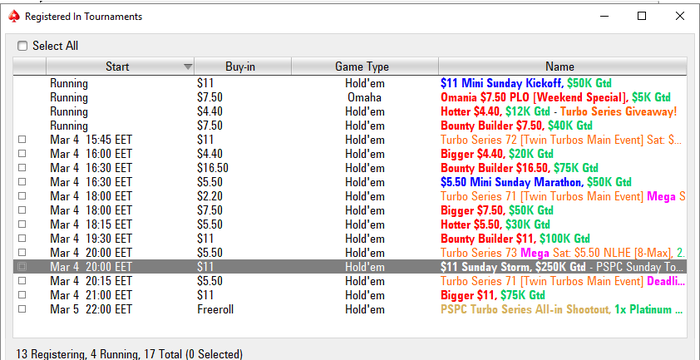This screenshot has height=360, width=700.
Task: Check the Bounty Builder $11 $100K checkbox
Action: (22, 239)
